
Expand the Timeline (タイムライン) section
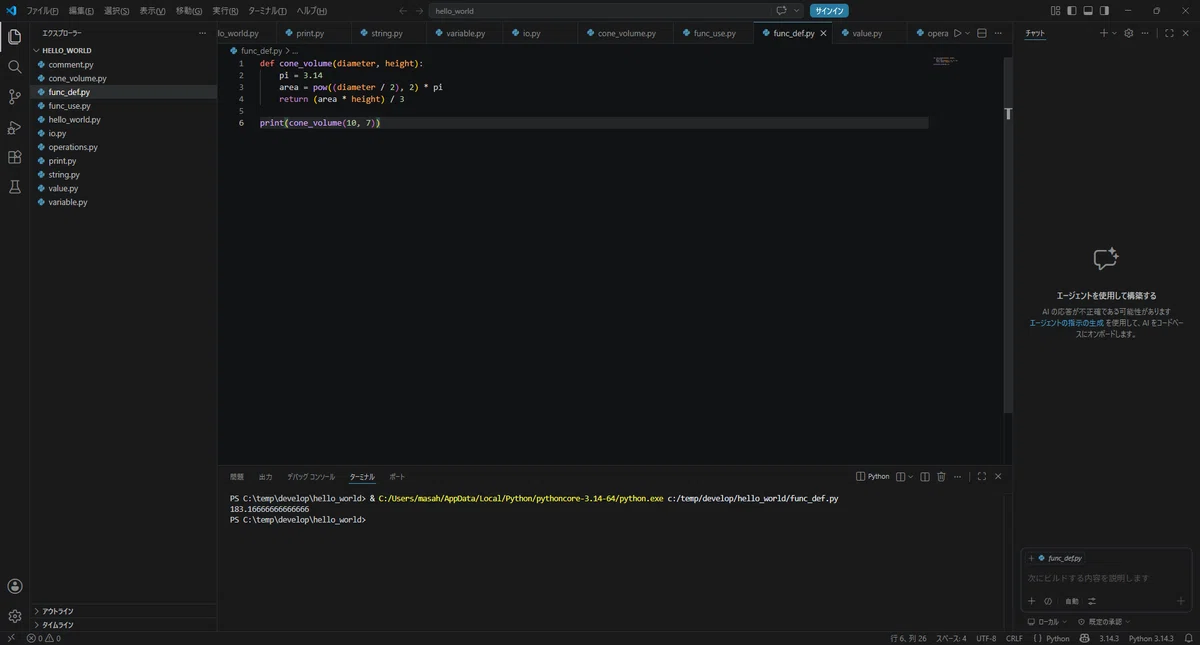(x=123, y=625)
